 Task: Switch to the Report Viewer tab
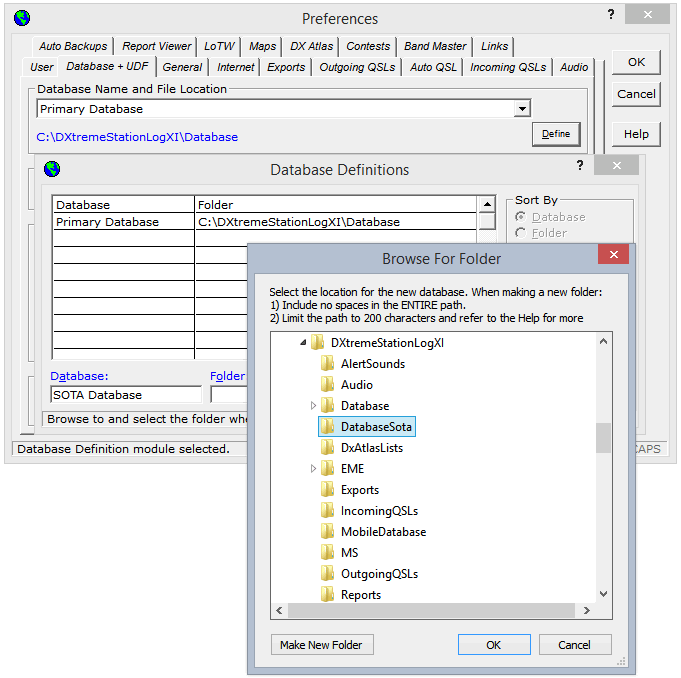pos(156,46)
